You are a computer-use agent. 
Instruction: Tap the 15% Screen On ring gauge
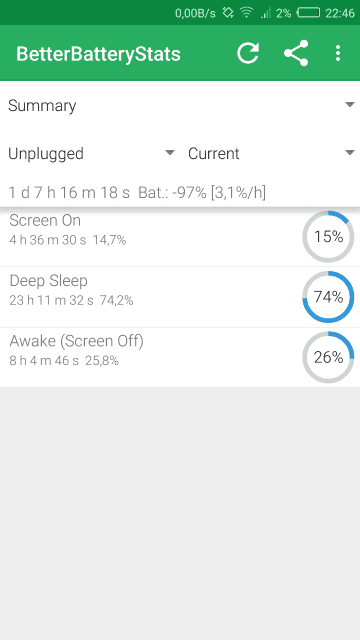click(x=328, y=236)
